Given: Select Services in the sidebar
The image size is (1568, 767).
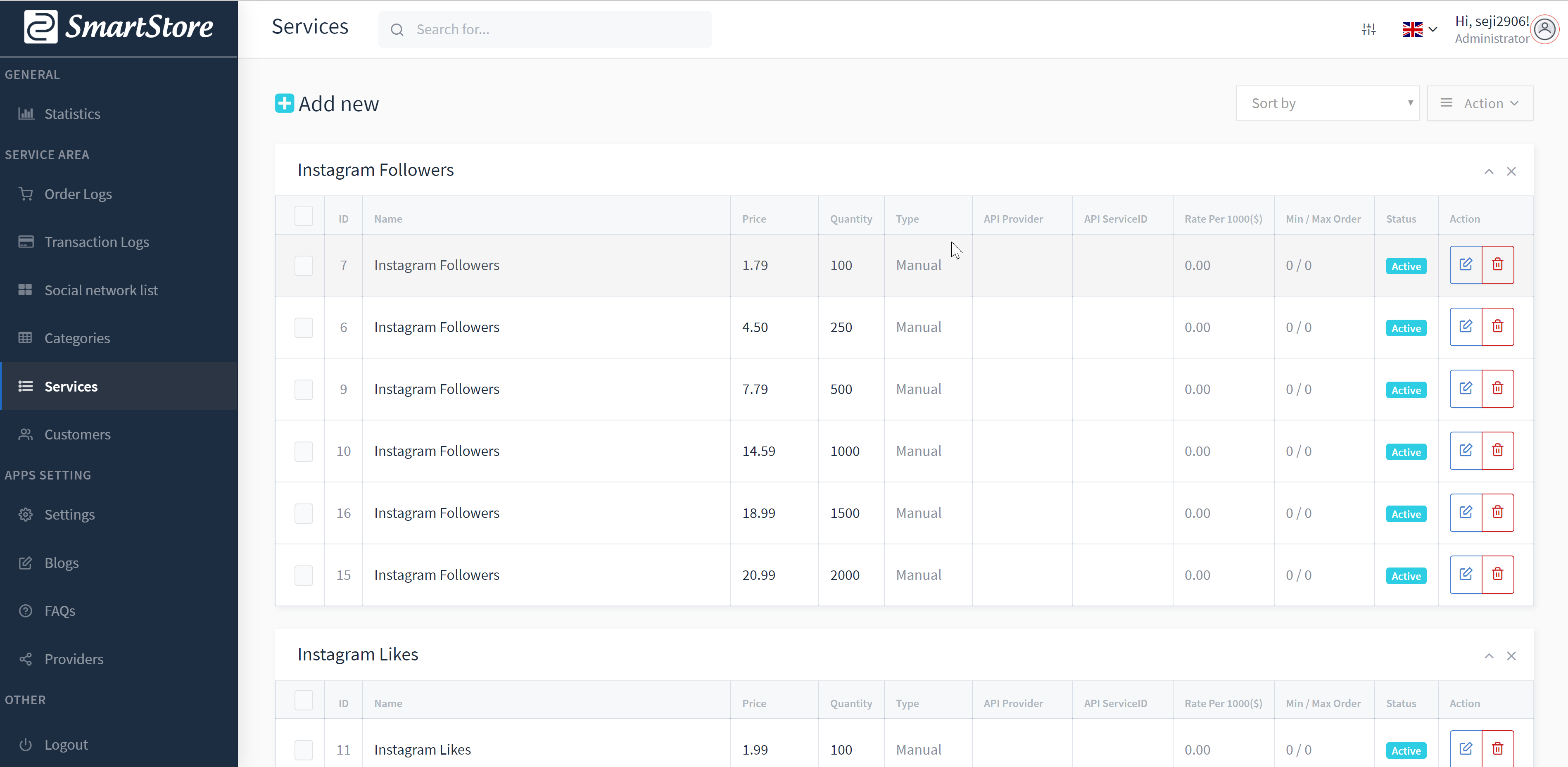Looking at the screenshot, I should point(119,387).
